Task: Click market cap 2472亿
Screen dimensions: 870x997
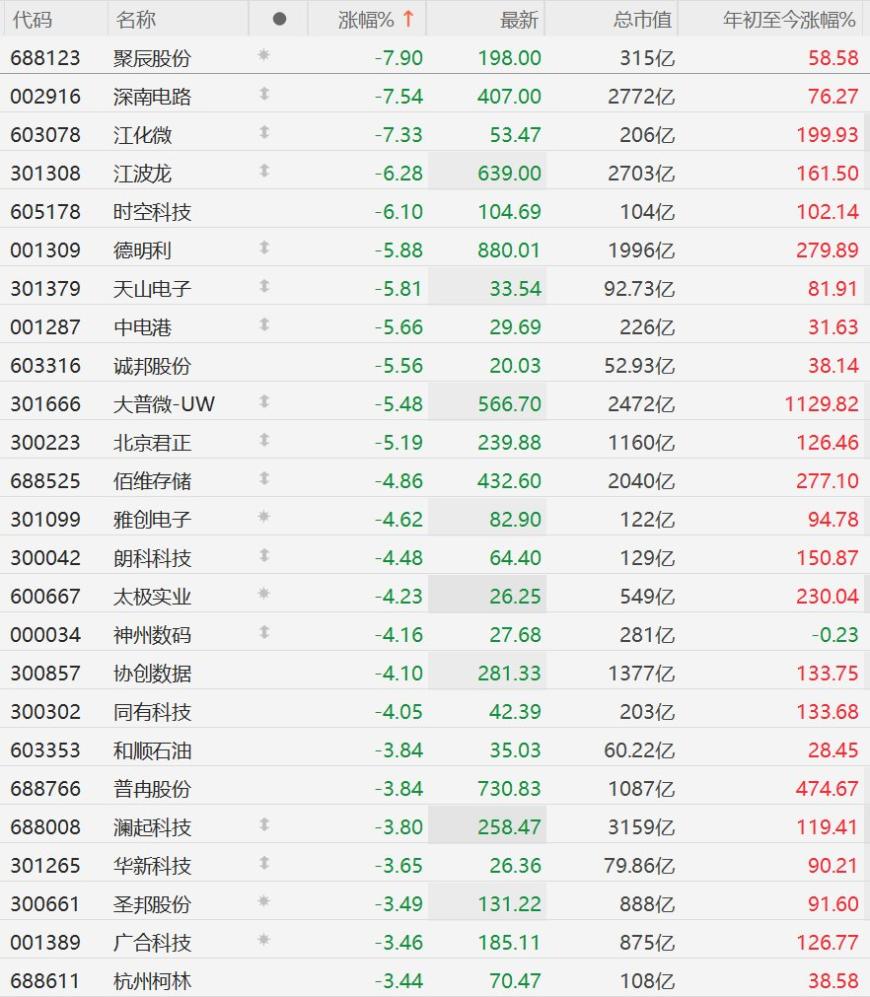Action: [x=641, y=404]
